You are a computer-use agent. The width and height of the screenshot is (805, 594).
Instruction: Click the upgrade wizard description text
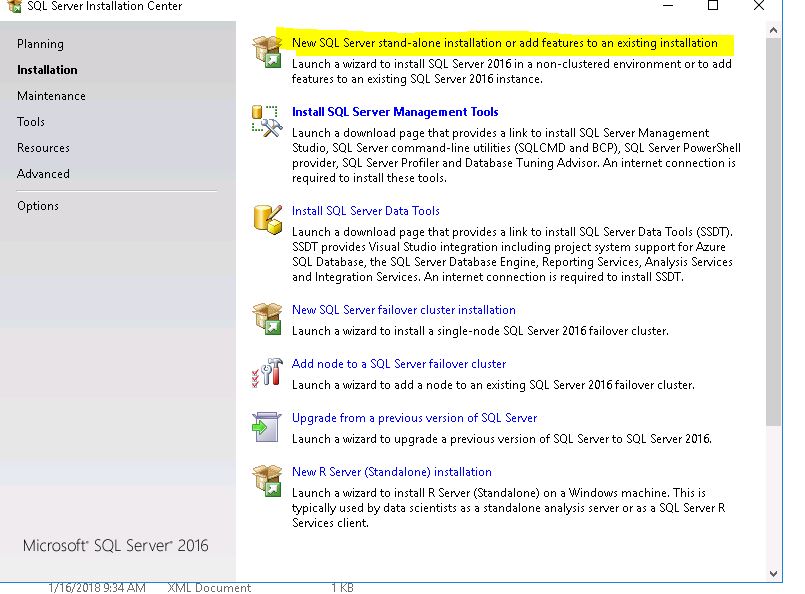coord(502,439)
